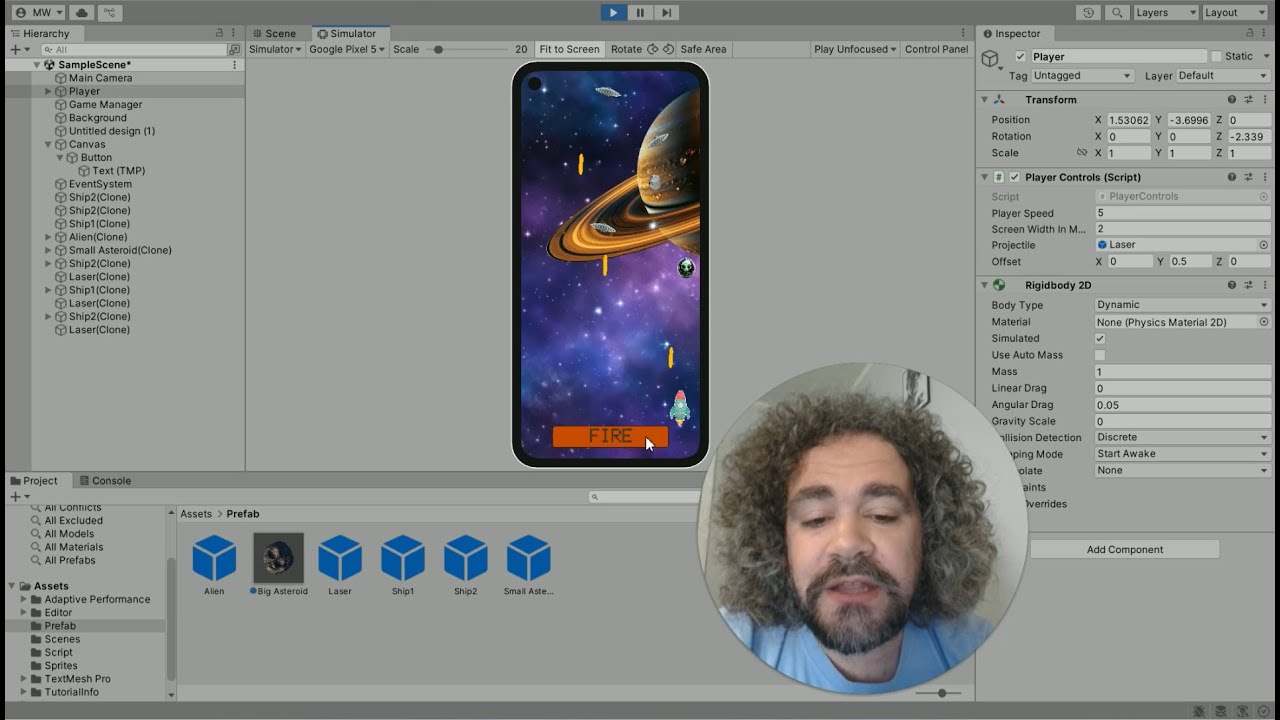Open Play Unfocused dropdown
The height and width of the screenshot is (720, 1280).
855,49
